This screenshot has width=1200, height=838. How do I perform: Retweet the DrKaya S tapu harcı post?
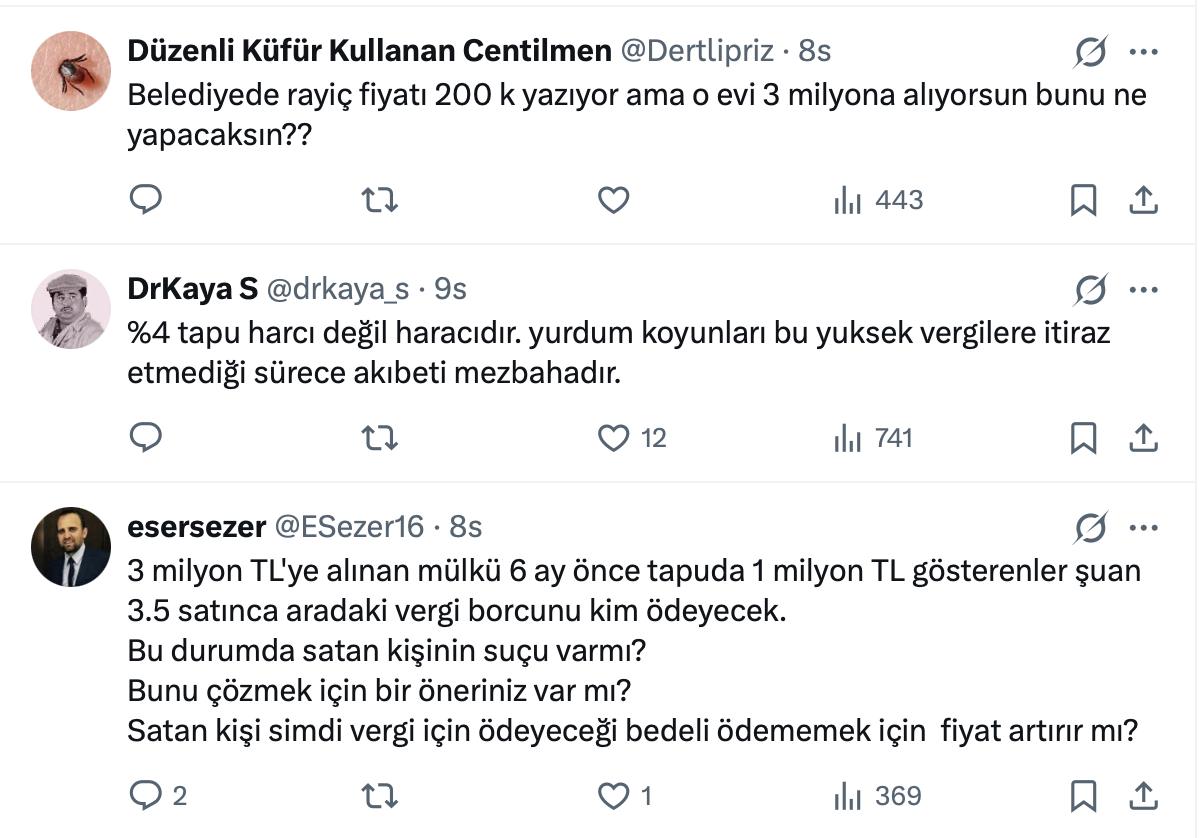tap(379, 438)
